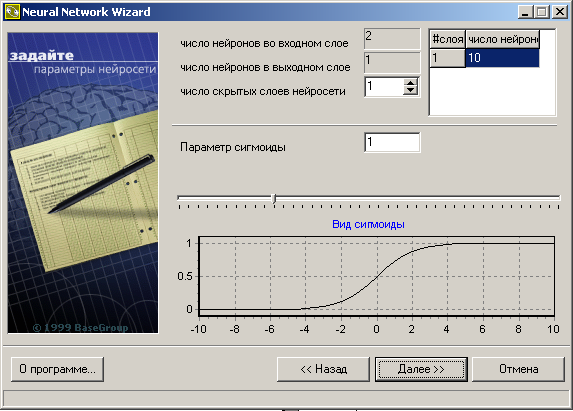Viewport: 573px width, 411px height.
Task: Click the input layer neurons field
Action: pyautogui.click(x=392, y=38)
